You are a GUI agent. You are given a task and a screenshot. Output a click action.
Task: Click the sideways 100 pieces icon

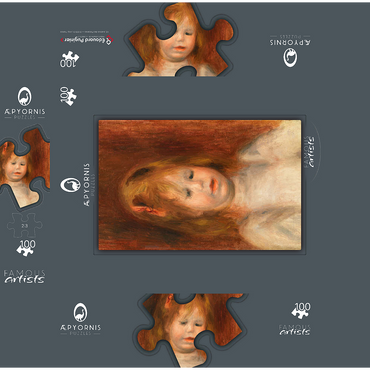click(x=68, y=96)
